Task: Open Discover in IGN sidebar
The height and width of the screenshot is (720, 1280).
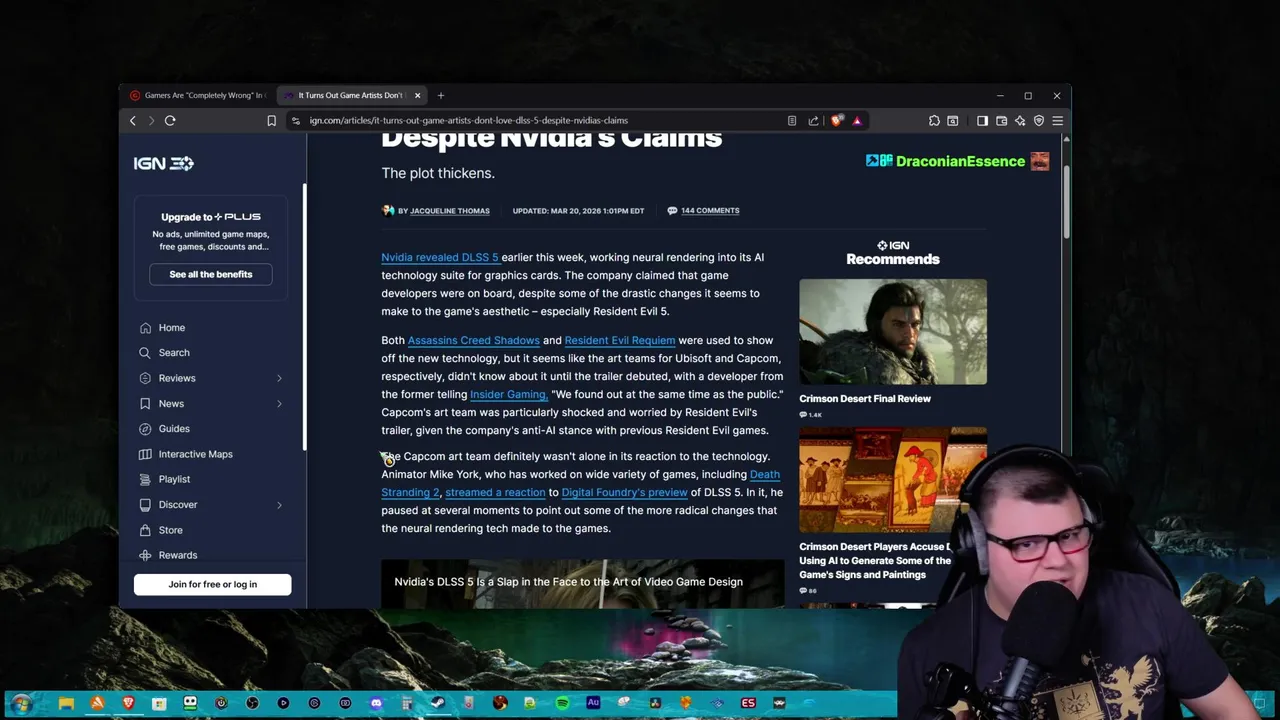Action: (177, 505)
